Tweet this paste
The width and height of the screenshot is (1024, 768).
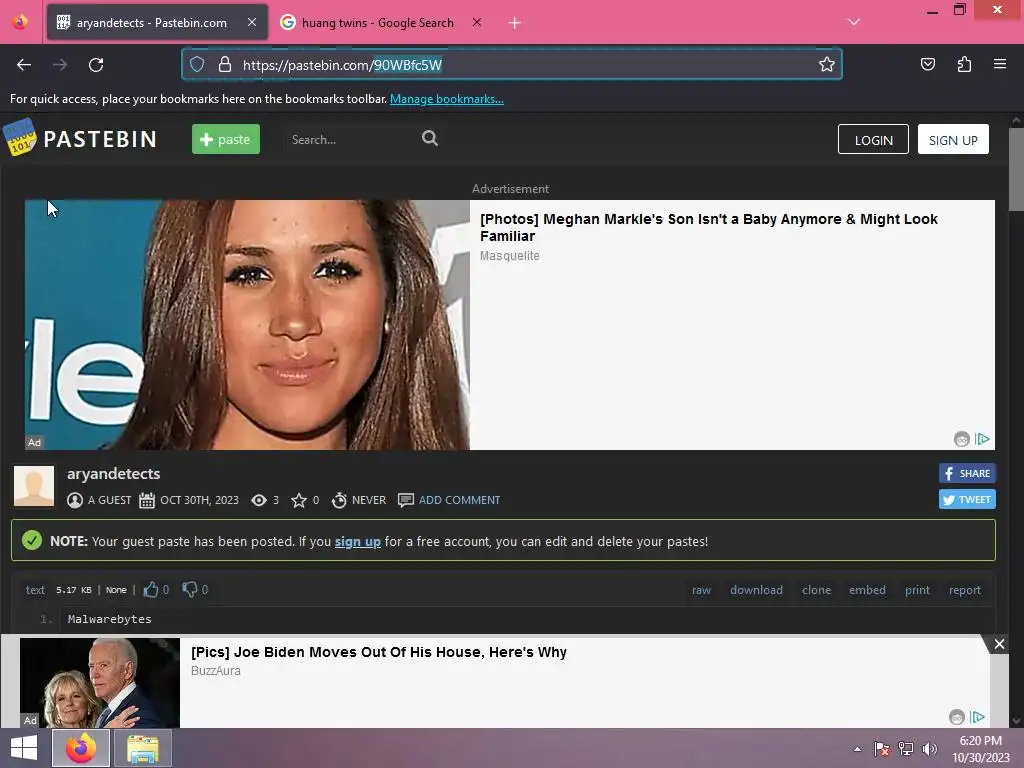point(967,500)
